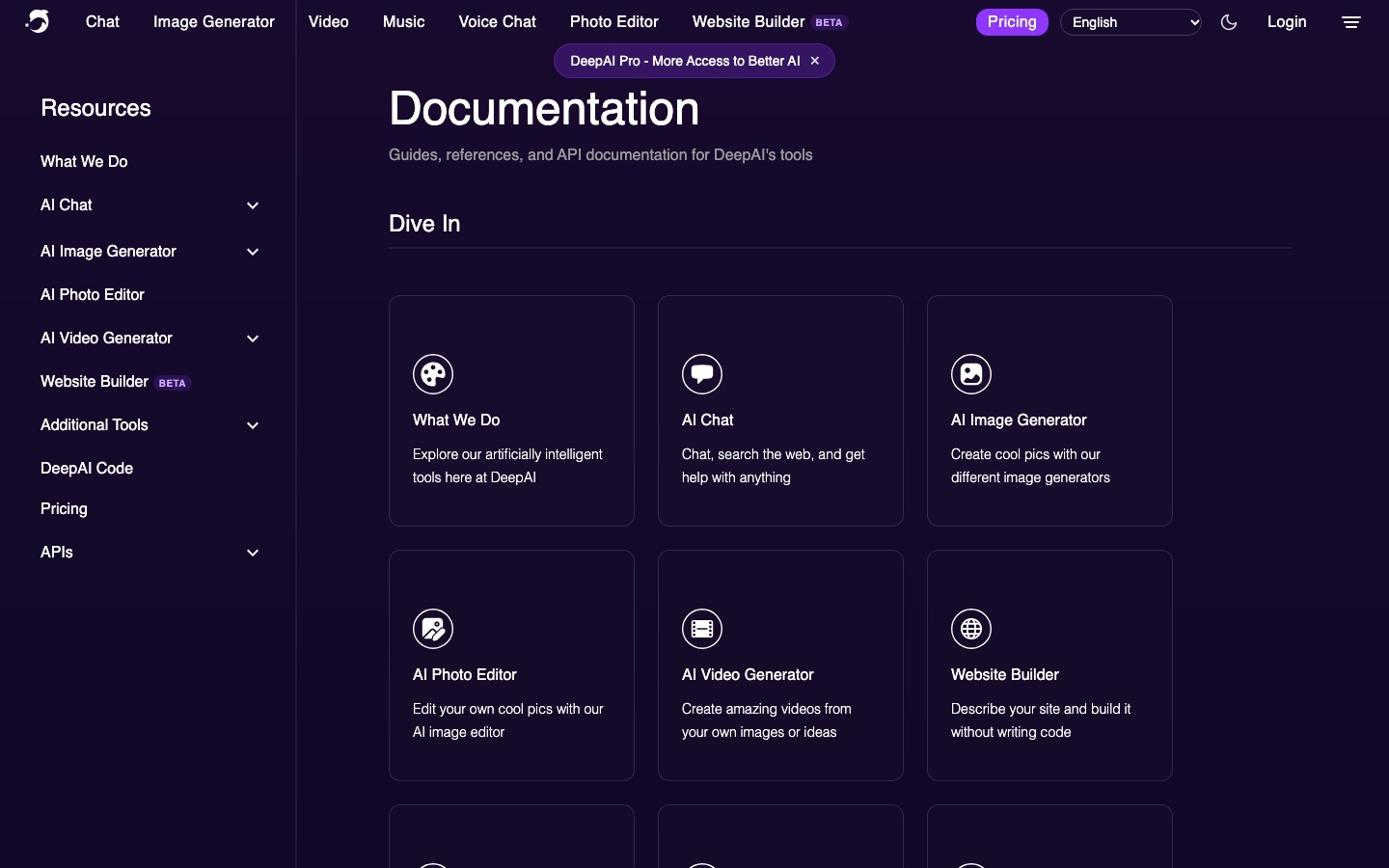Open the AI Photo Editor card title
The image size is (1389, 868).
(x=465, y=674)
